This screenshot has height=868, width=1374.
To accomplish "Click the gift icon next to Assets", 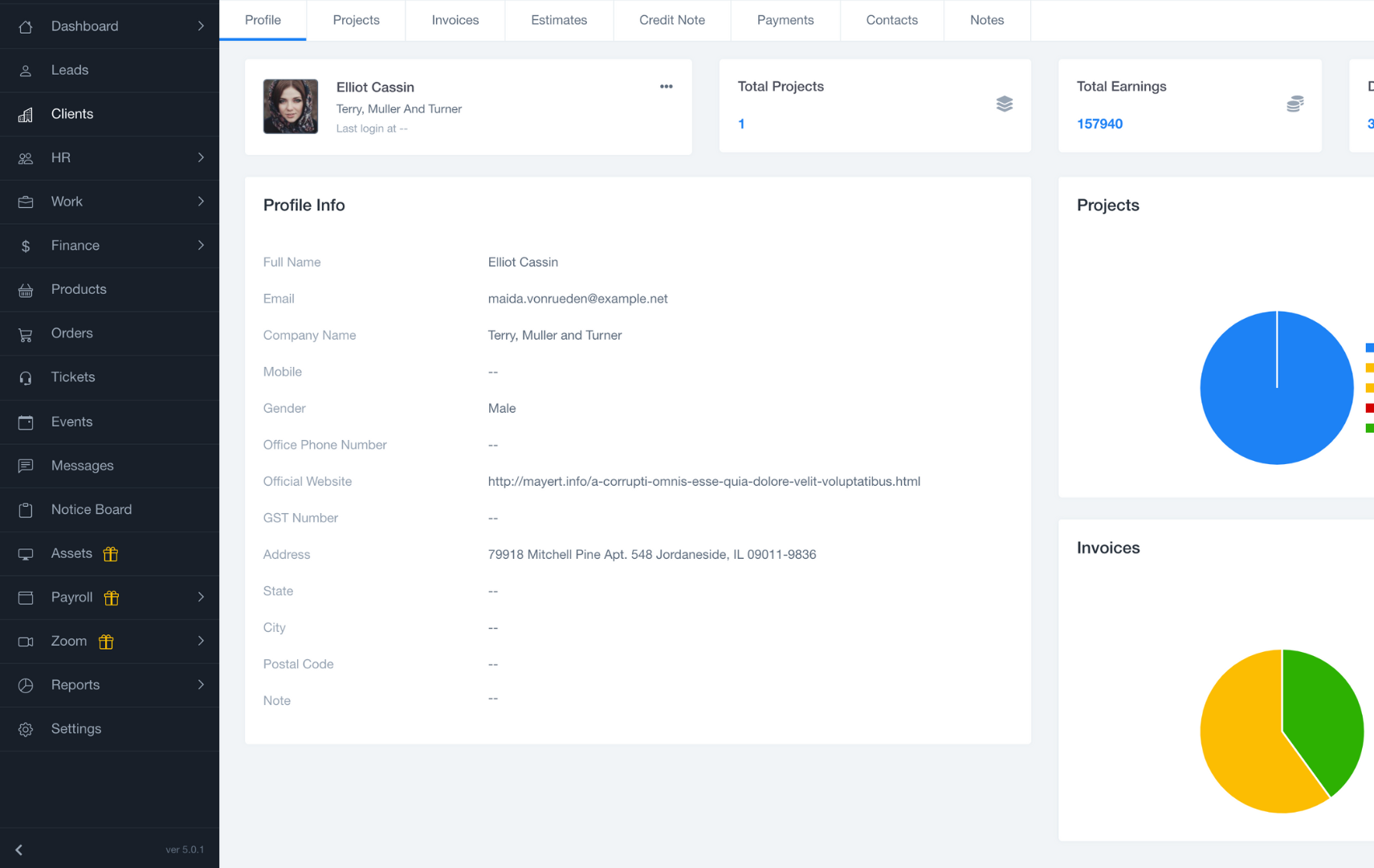I will (x=111, y=554).
